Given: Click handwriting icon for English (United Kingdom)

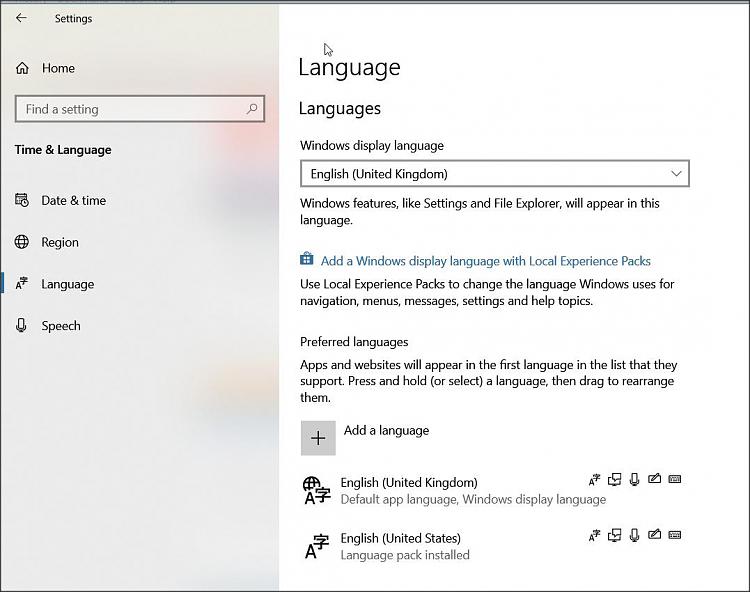Looking at the screenshot, I should point(654,478).
